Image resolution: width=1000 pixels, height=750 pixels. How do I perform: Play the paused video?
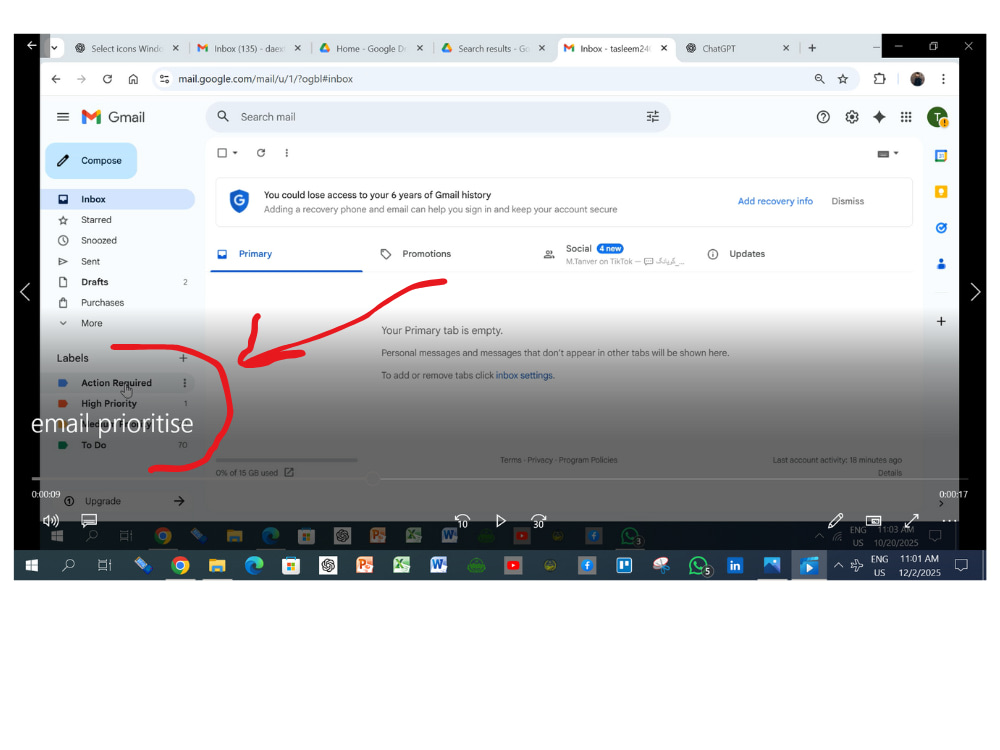click(501, 520)
